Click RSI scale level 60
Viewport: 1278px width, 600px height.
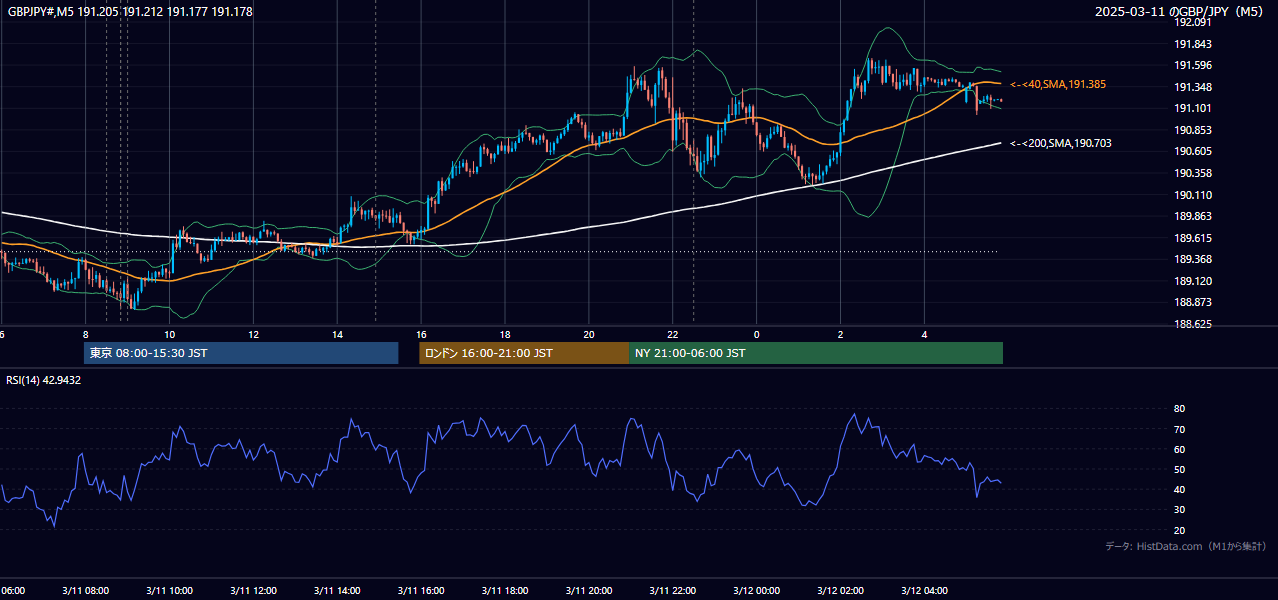pos(1179,449)
